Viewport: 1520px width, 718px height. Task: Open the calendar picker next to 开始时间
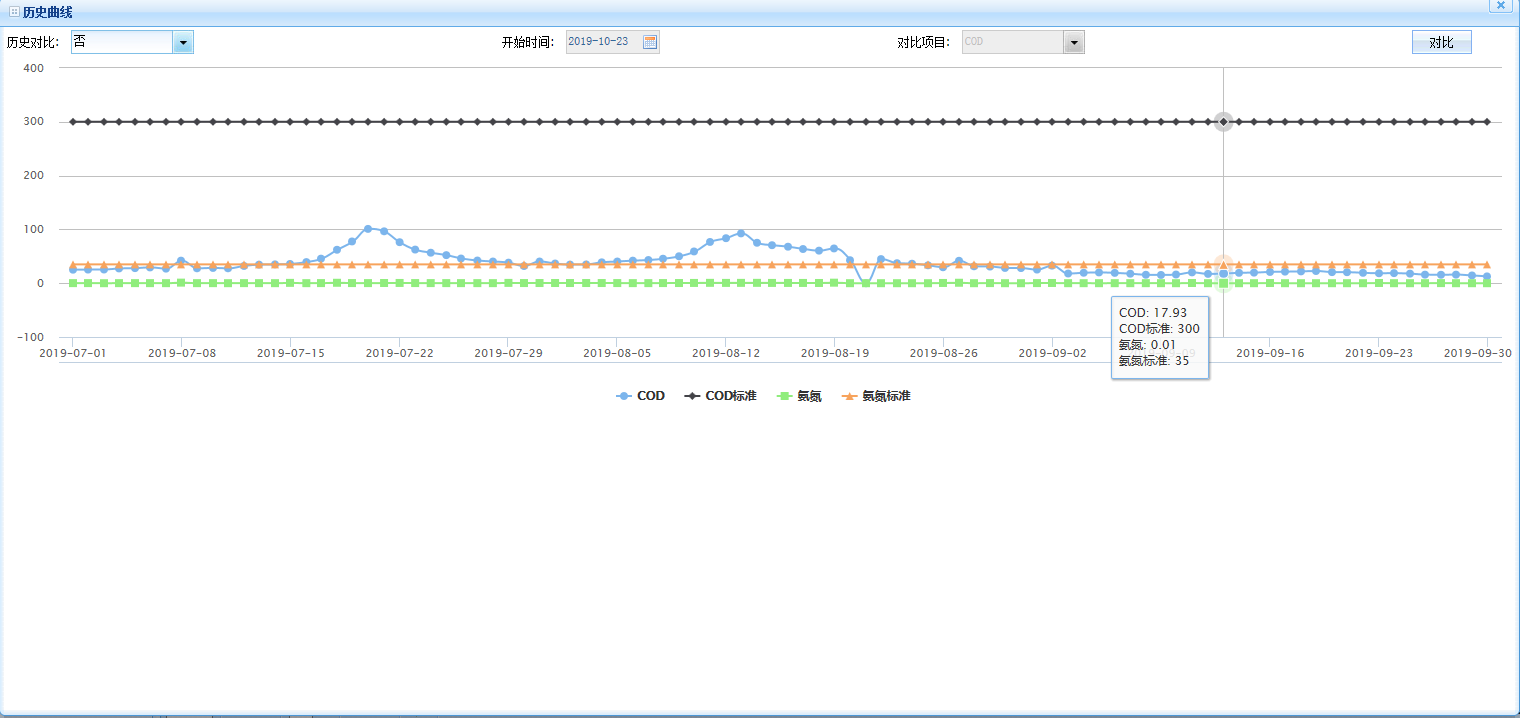pyautogui.click(x=650, y=42)
